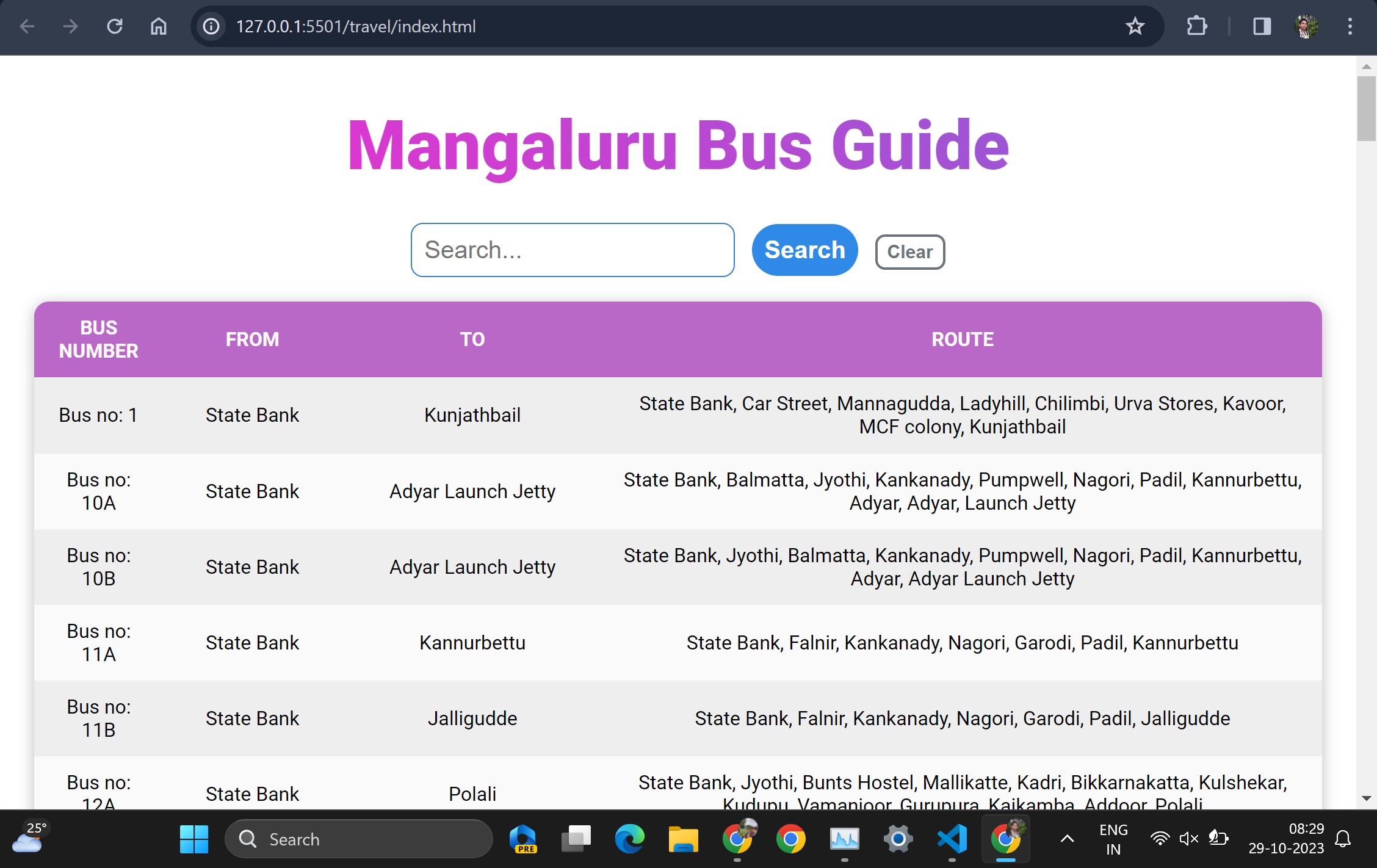Open the browser profile avatar
The image size is (1377, 868).
(1306, 26)
